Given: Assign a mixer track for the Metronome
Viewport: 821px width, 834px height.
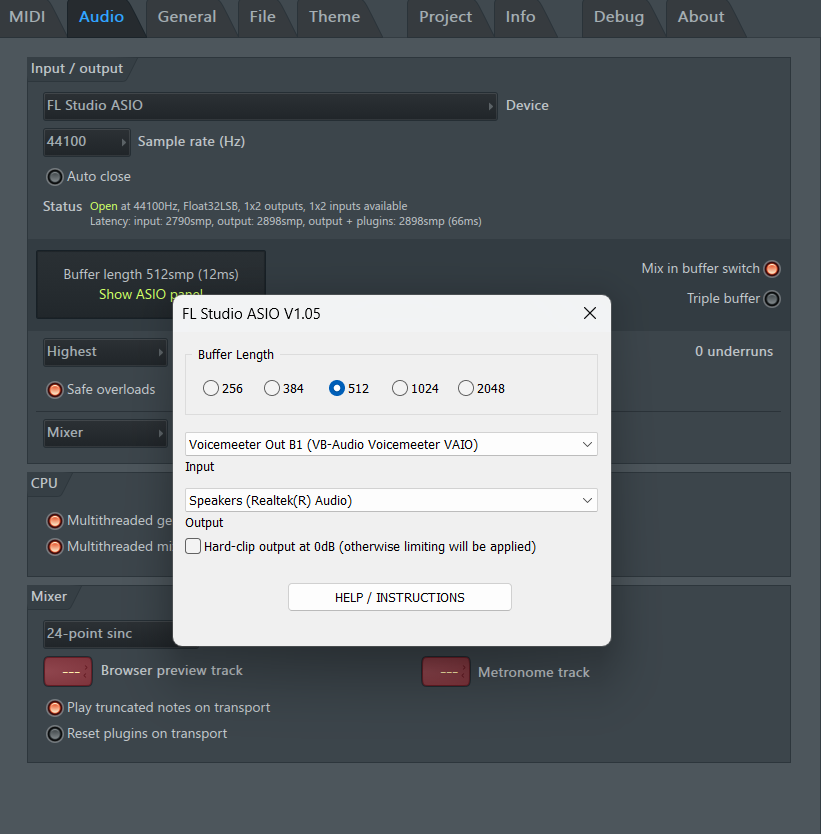Looking at the screenshot, I should 445,672.
